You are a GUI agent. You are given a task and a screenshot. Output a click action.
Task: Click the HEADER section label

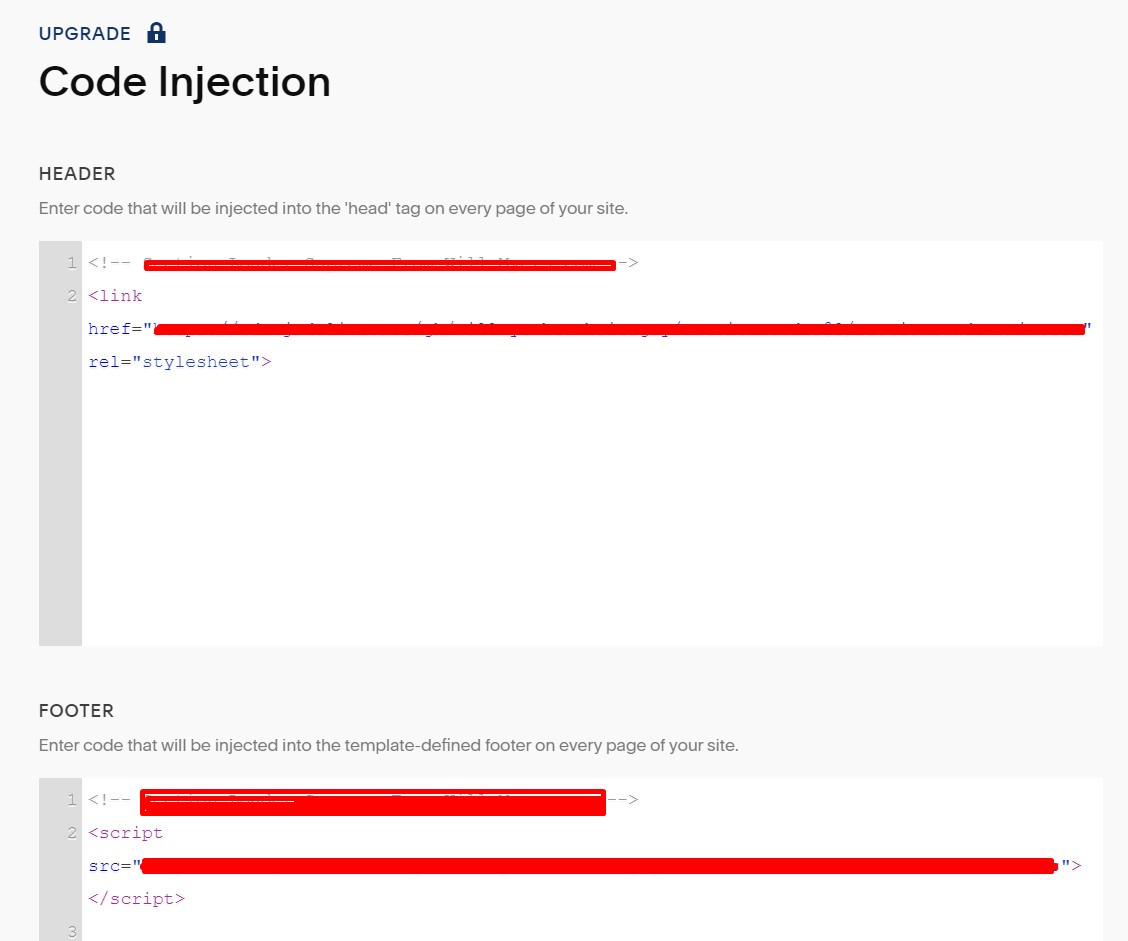pos(77,174)
